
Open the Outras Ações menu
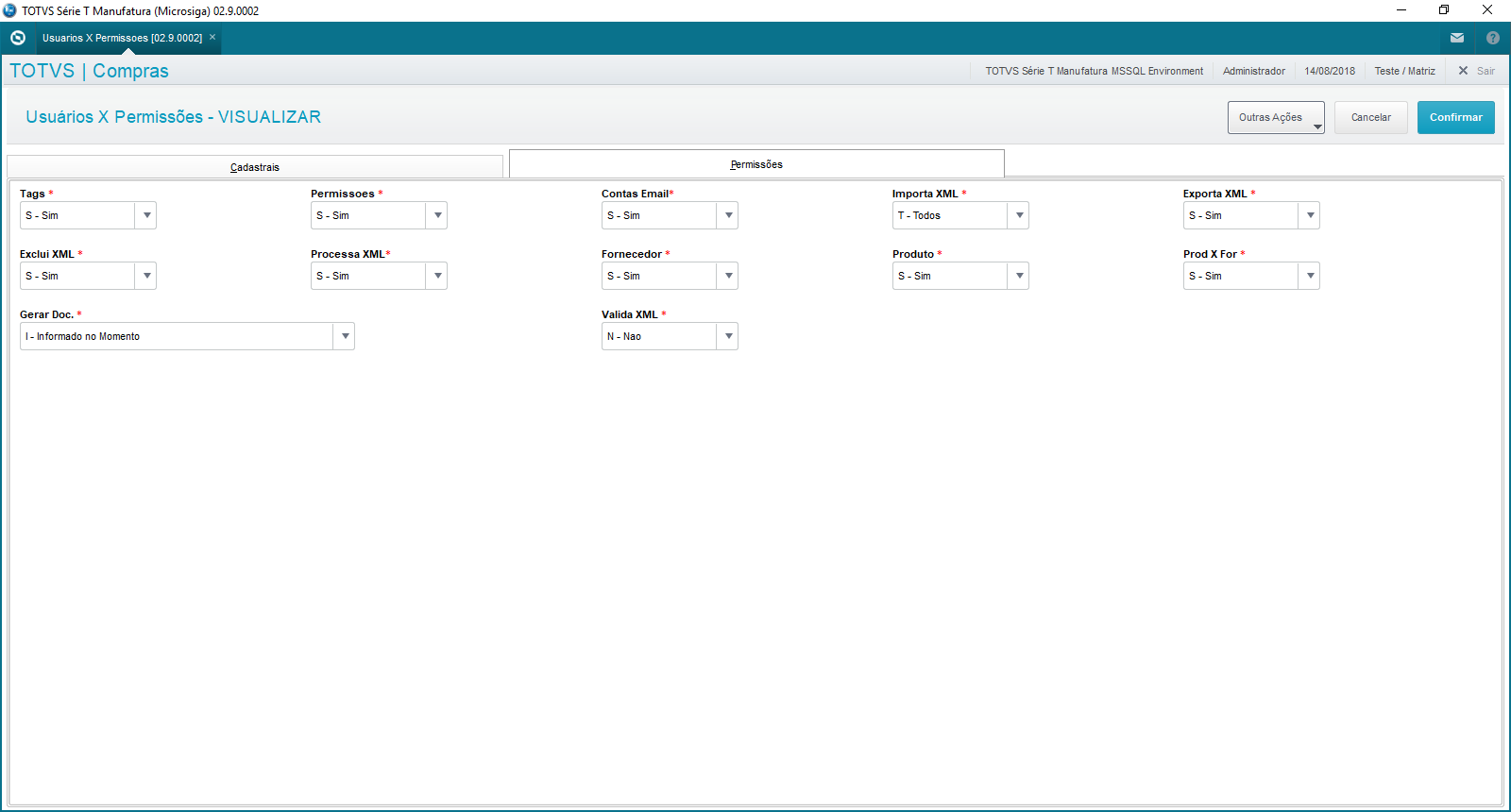pyautogui.click(x=1276, y=118)
